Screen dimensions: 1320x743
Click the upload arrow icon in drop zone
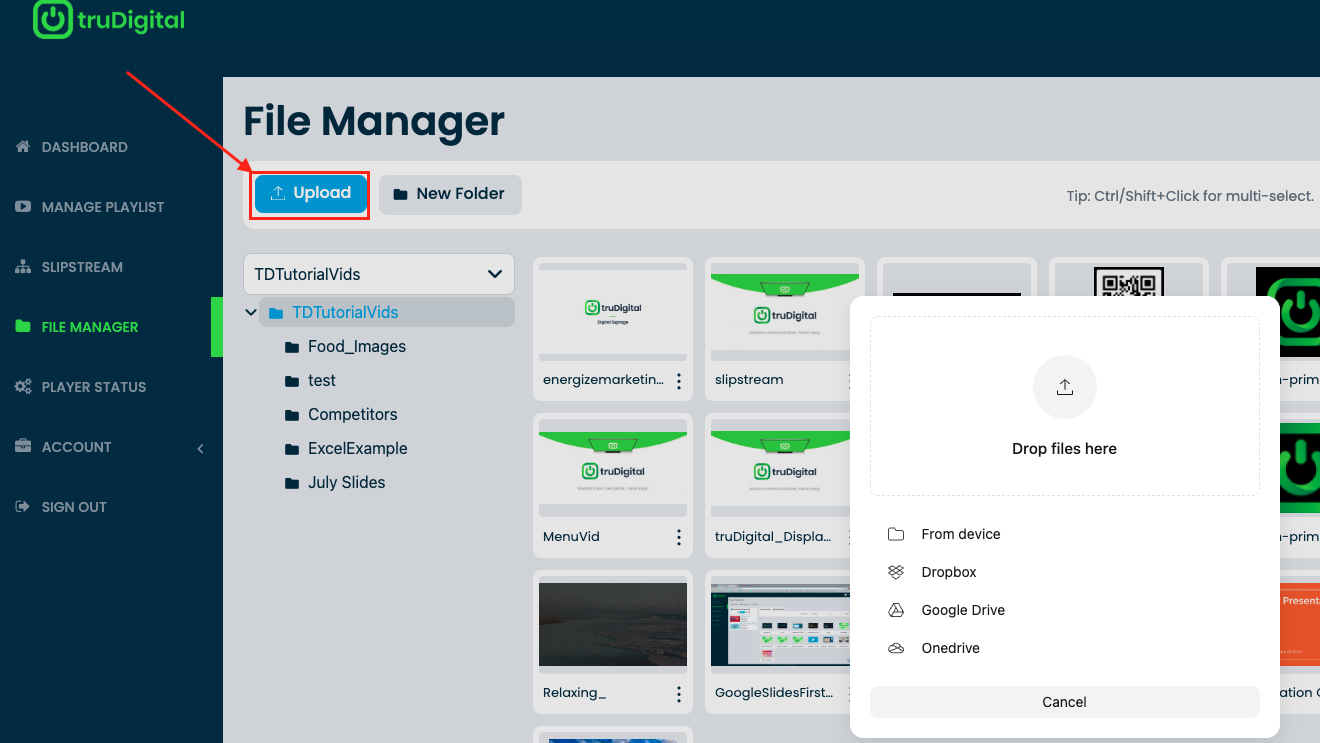coord(1065,387)
